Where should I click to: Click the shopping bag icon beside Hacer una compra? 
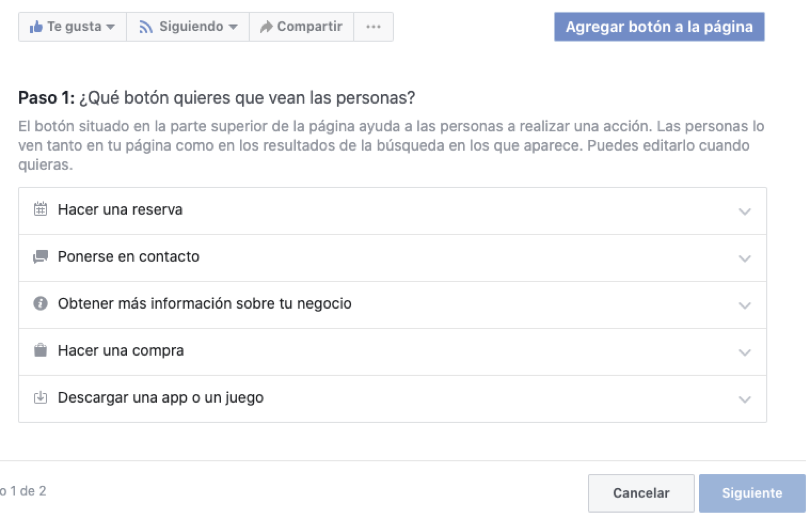tap(41, 351)
